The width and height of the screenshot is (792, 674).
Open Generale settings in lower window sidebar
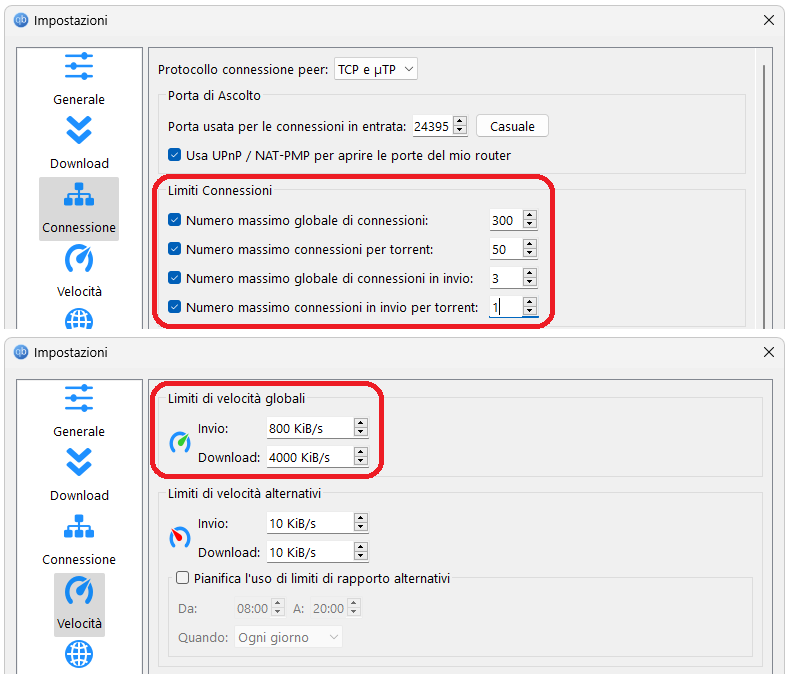tap(79, 411)
